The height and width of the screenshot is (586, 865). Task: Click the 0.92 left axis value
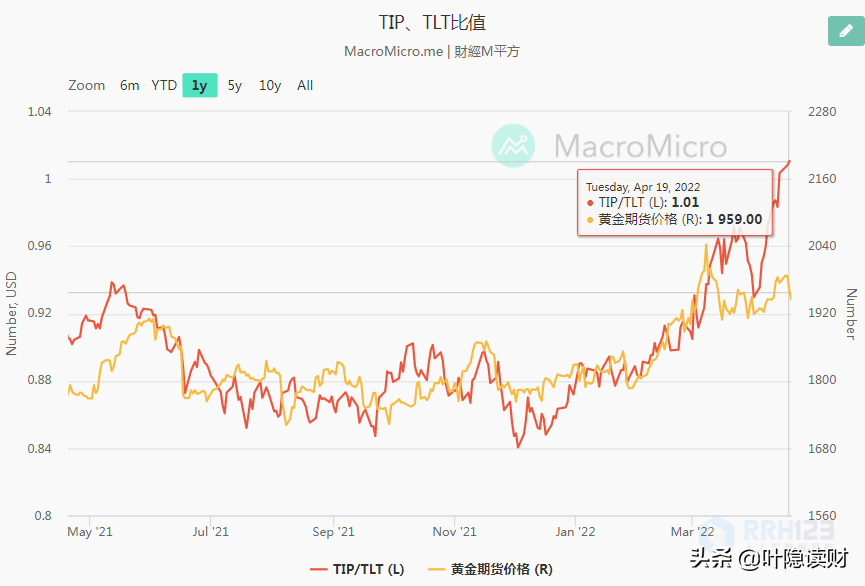coord(39,313)
